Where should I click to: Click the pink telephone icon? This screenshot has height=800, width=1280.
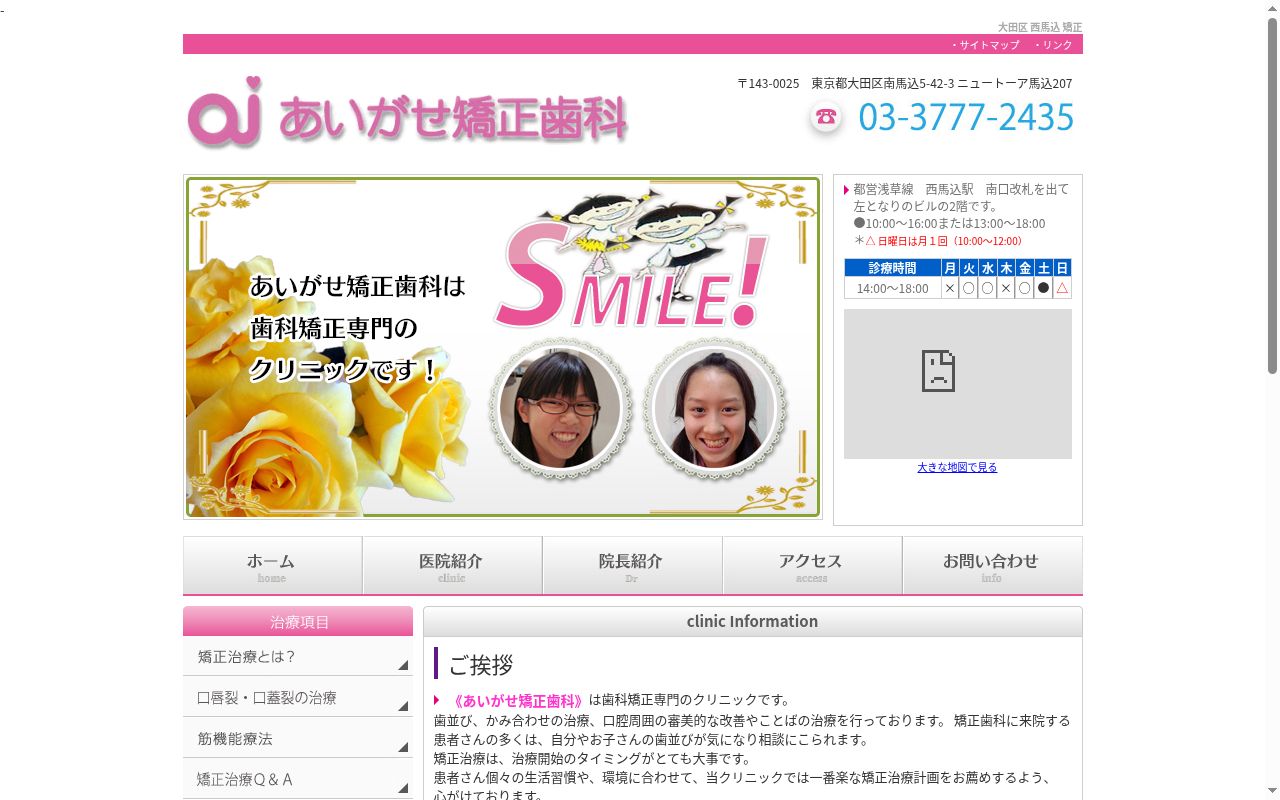click(x=825, y=118)
